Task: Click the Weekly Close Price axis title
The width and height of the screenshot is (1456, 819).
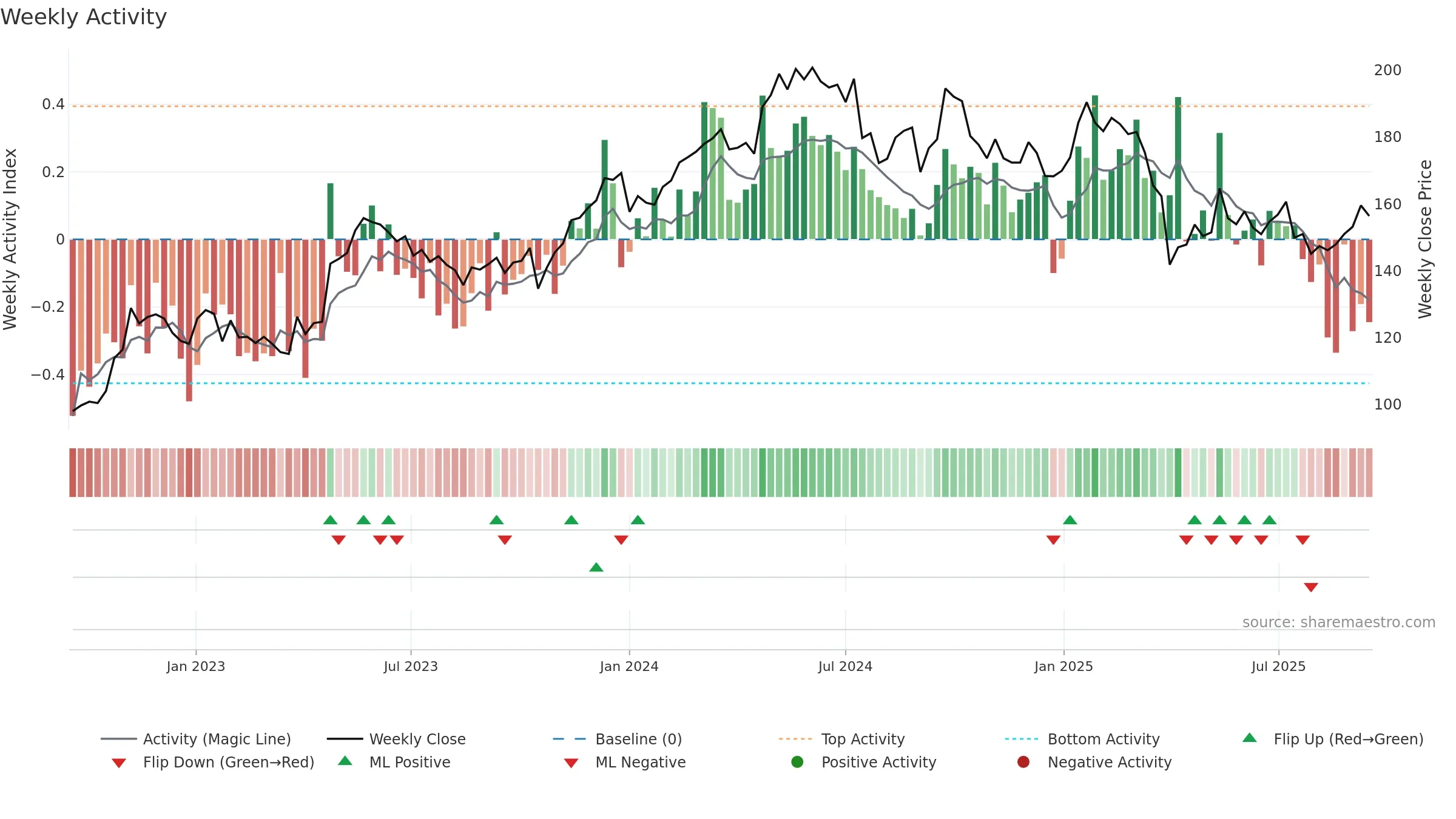Action: point(1425,239)
